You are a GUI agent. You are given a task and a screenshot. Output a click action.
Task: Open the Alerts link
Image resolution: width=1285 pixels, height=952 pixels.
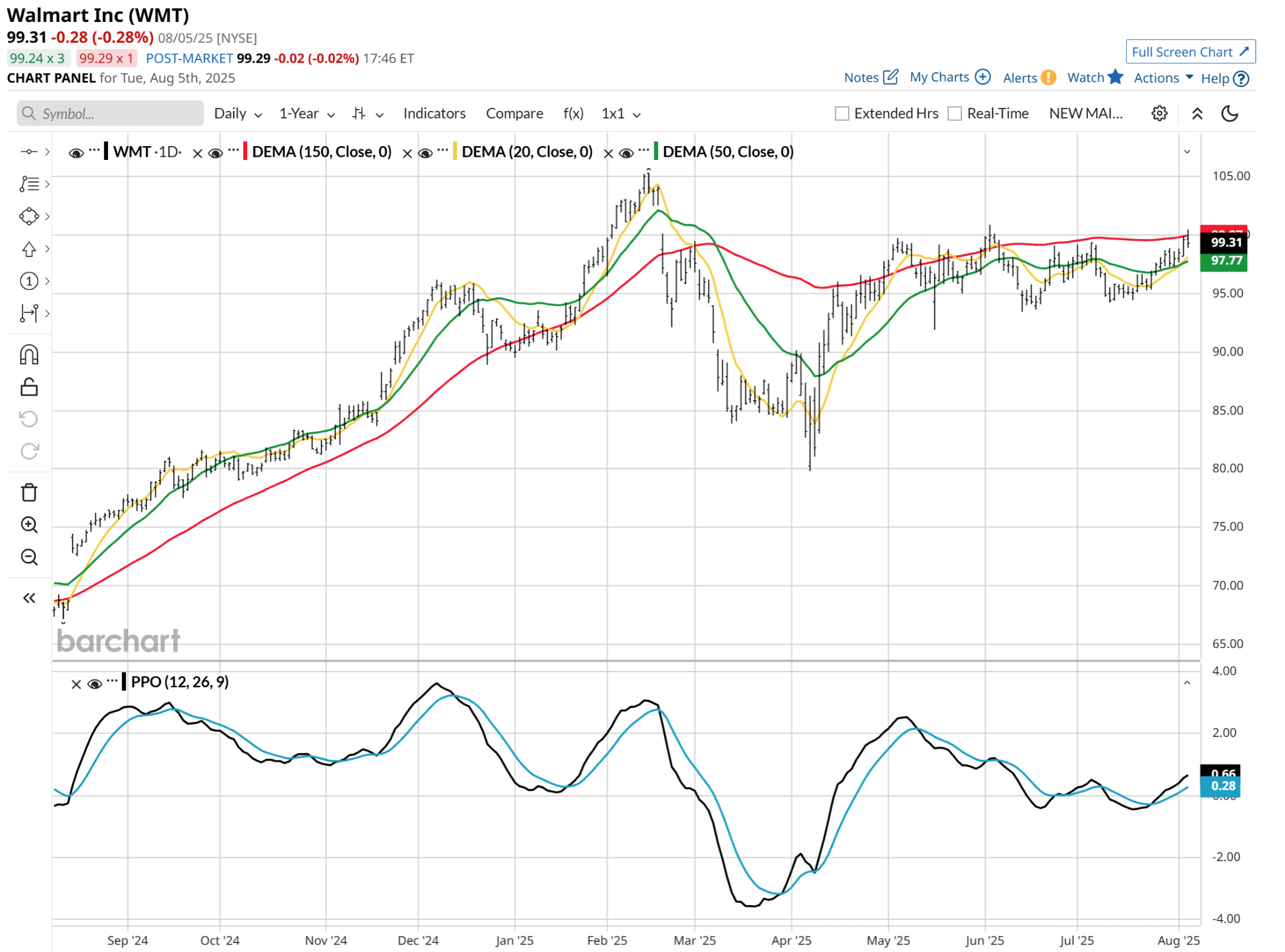(x=1020, y=78)
